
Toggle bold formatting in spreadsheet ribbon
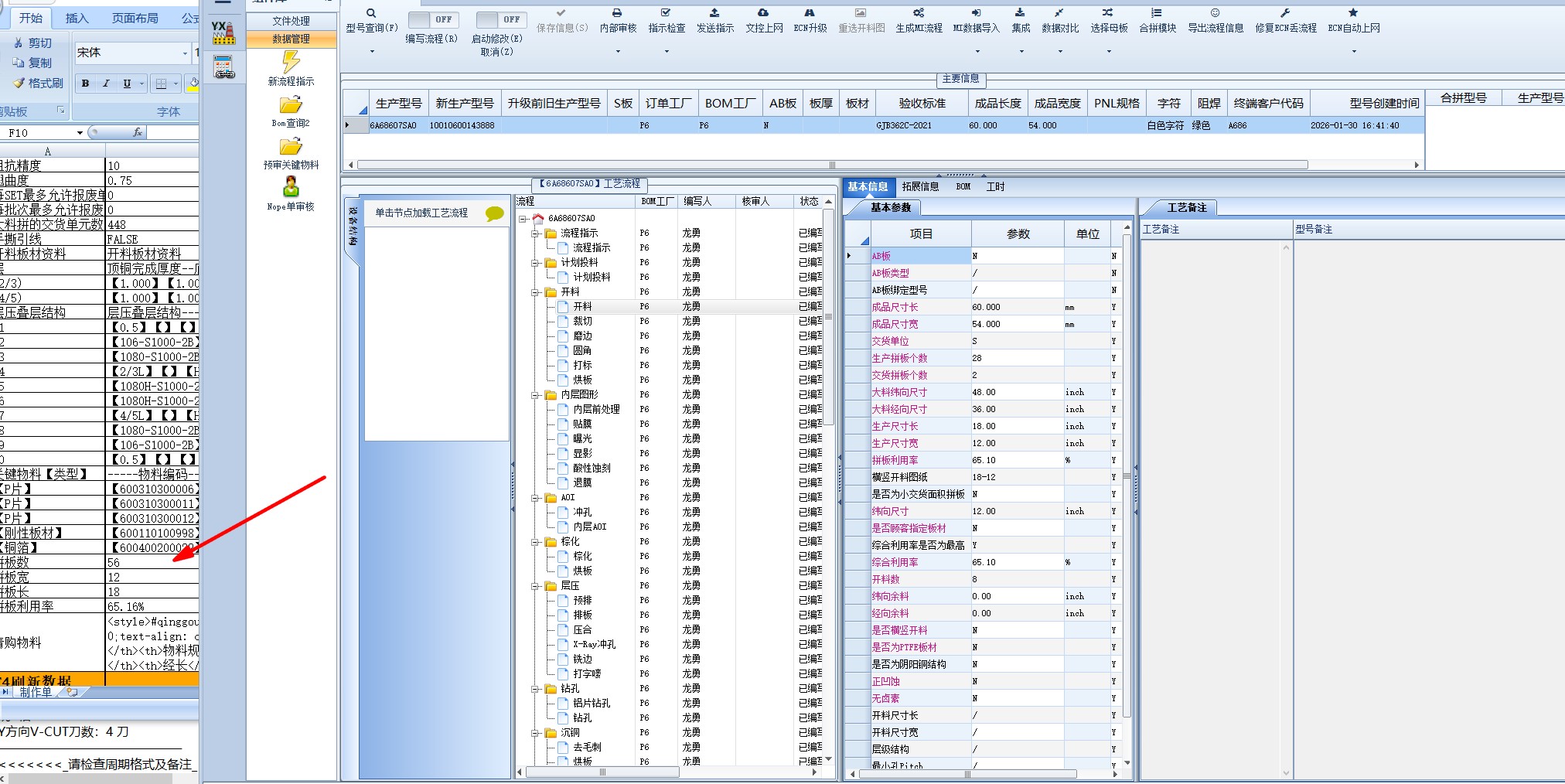pyautogui.click(x=85, y=84)
